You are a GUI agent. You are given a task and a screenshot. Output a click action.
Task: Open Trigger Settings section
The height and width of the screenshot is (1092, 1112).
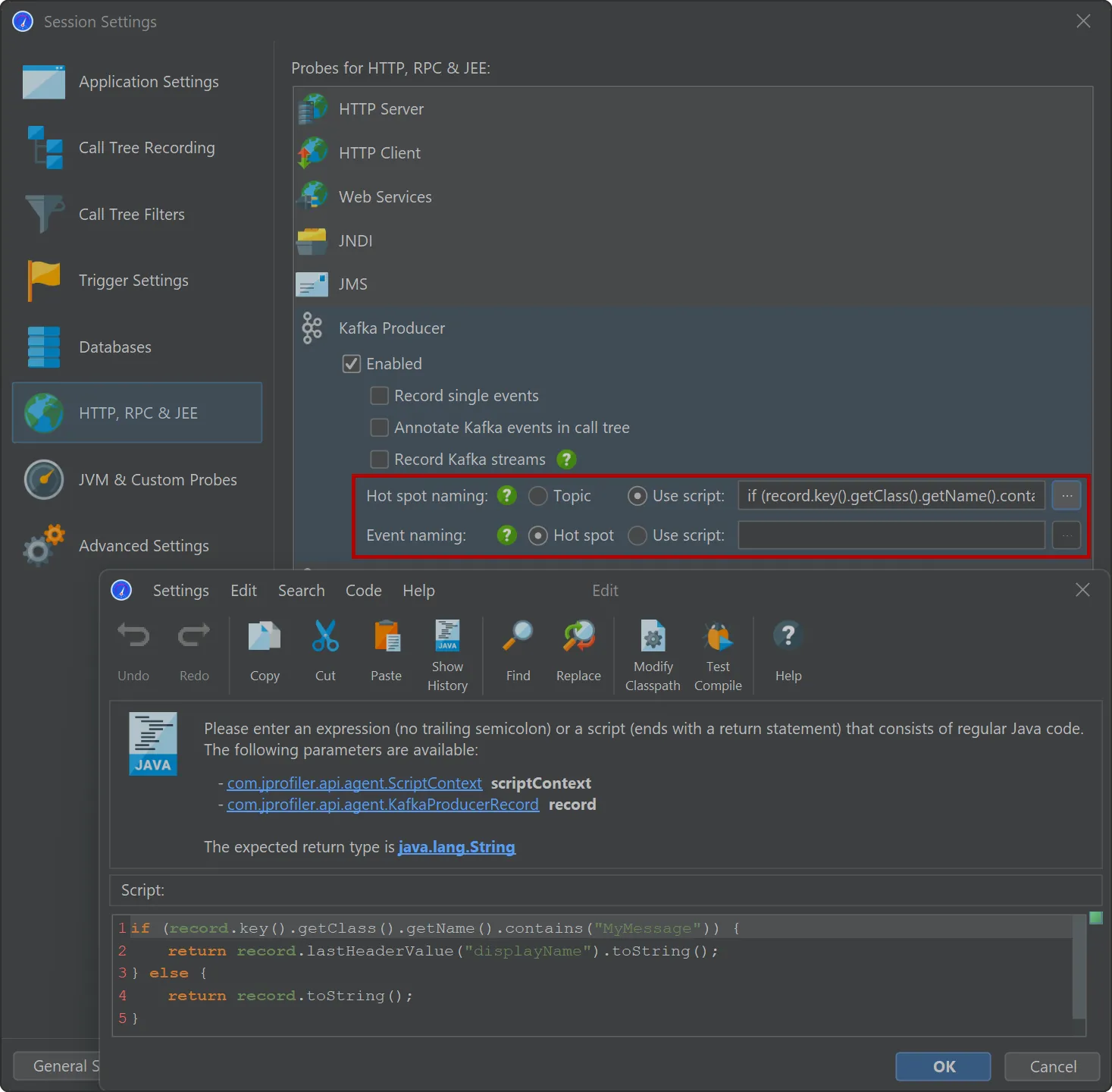137,281
